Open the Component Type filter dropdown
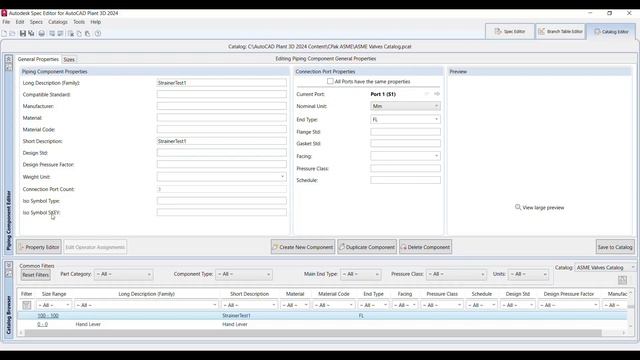The image size is (640, 360). 244,274
